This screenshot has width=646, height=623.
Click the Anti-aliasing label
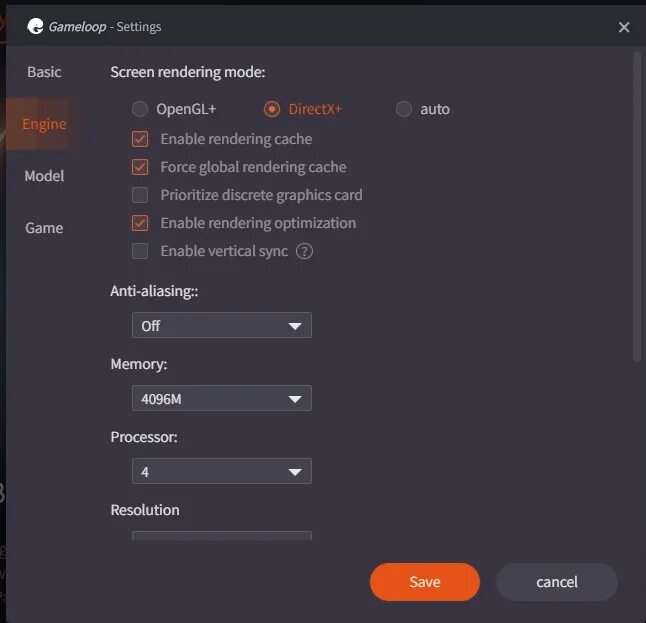[x=154, y=291]
